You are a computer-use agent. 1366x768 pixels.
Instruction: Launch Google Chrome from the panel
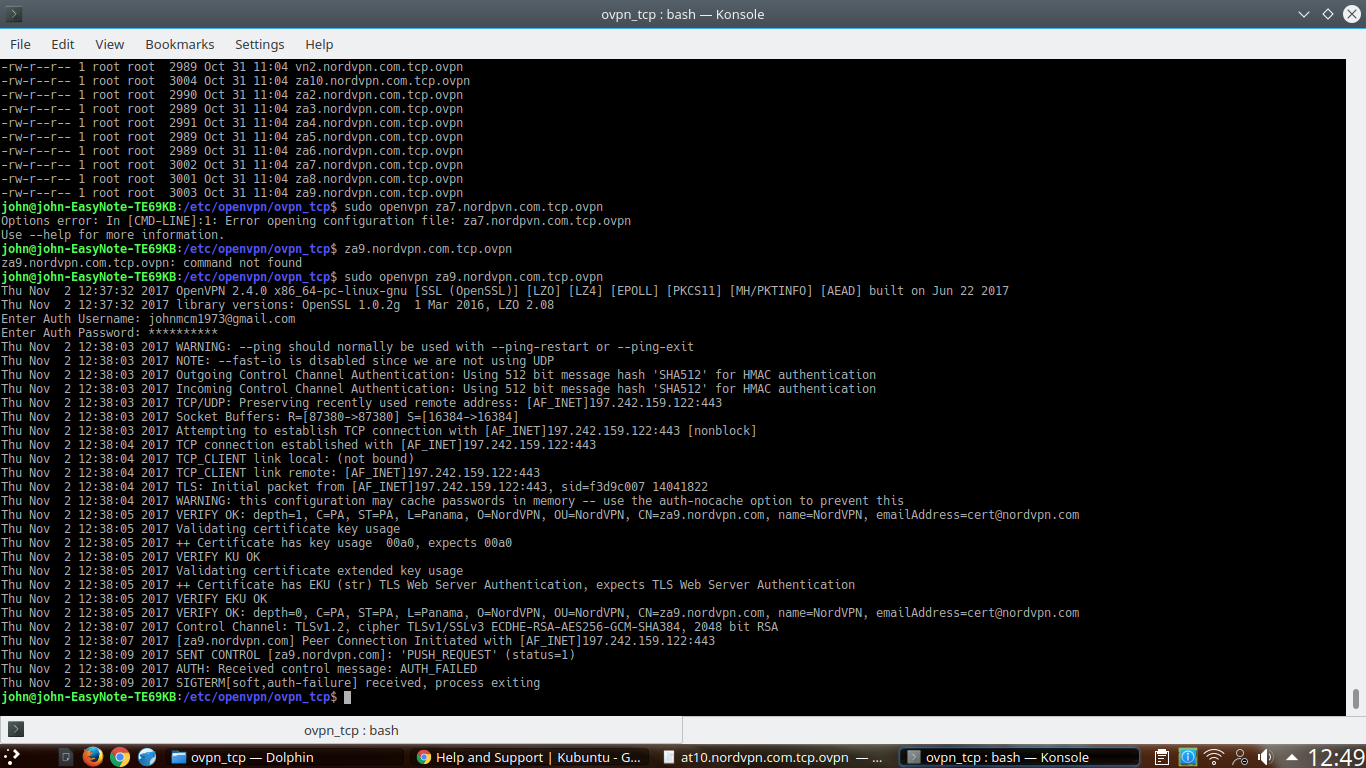(120, 757)
